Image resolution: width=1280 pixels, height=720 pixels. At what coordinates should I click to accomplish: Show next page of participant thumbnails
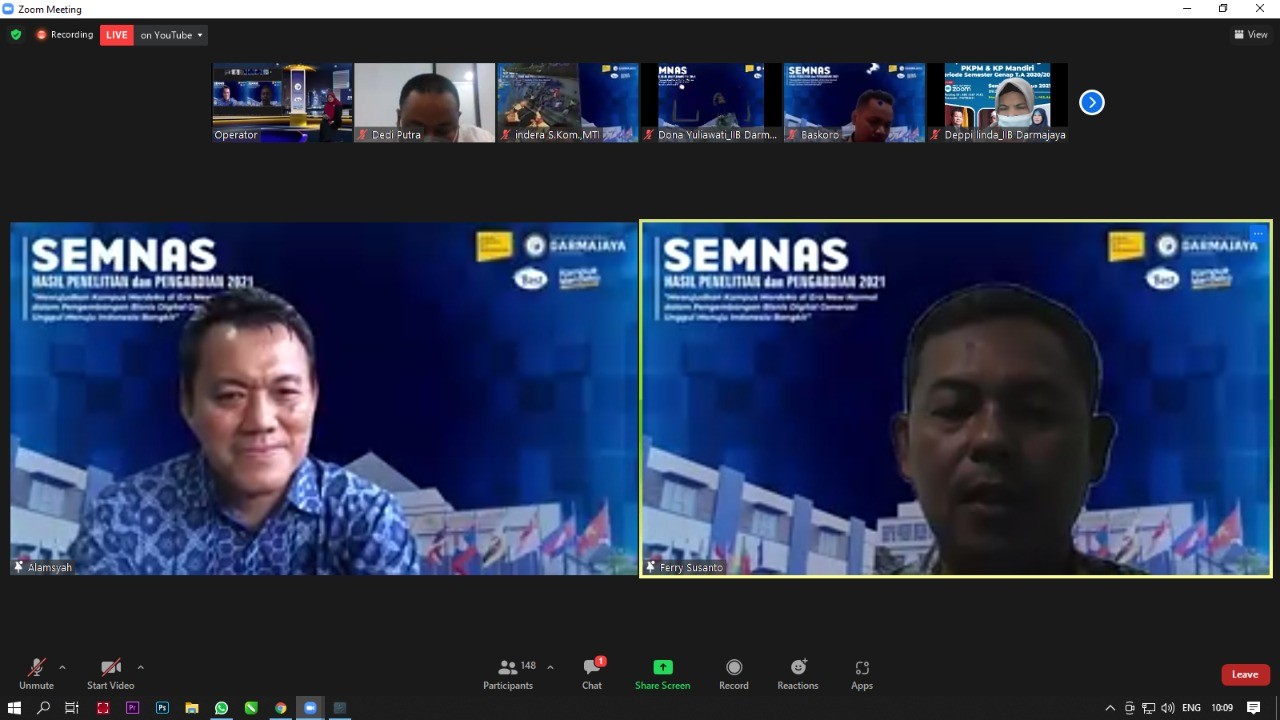[x=1092, y=102]
